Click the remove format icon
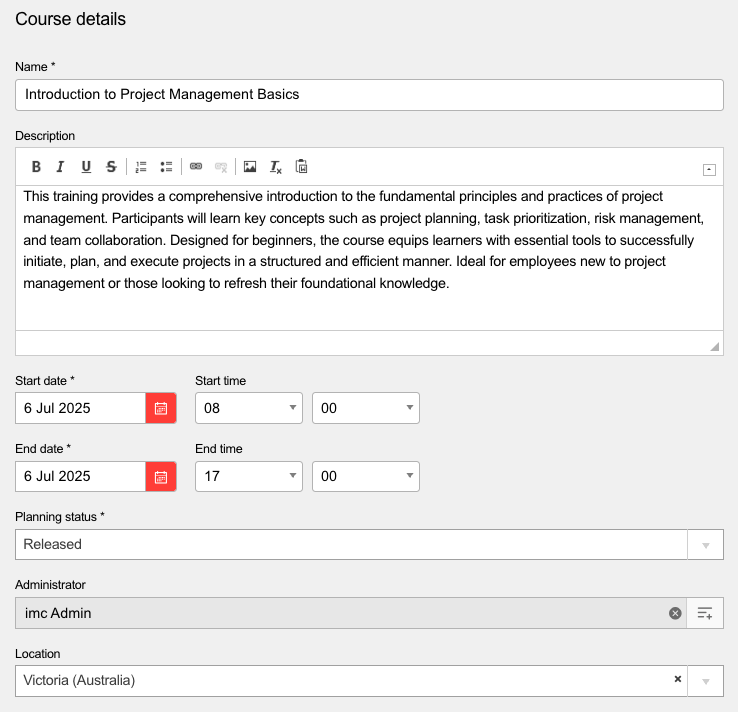The image size is (738, 712). [x=276, y=167]
